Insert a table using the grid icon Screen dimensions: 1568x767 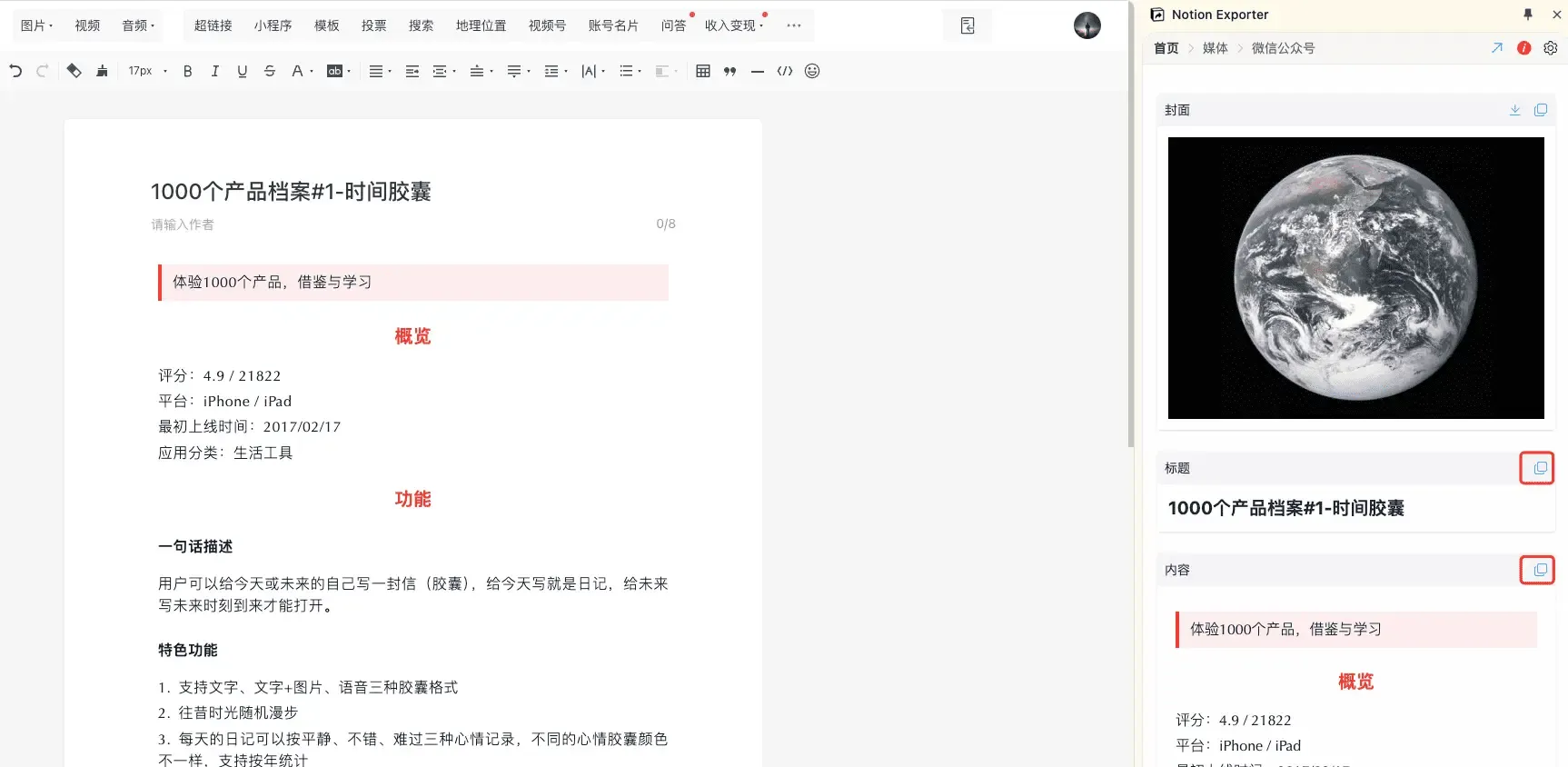[703, 71]
